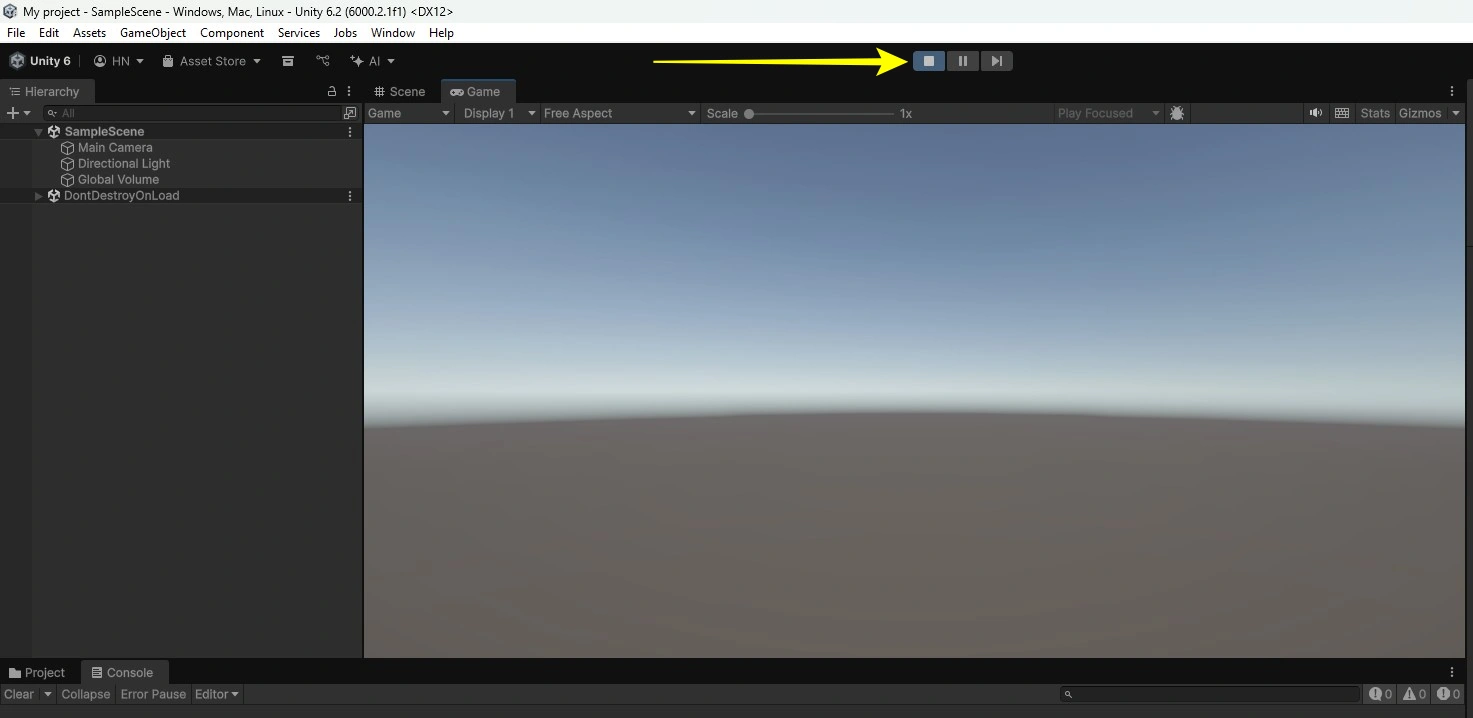
Task: Toggle the Stats overlay
Action: (x=1375, y=113)
